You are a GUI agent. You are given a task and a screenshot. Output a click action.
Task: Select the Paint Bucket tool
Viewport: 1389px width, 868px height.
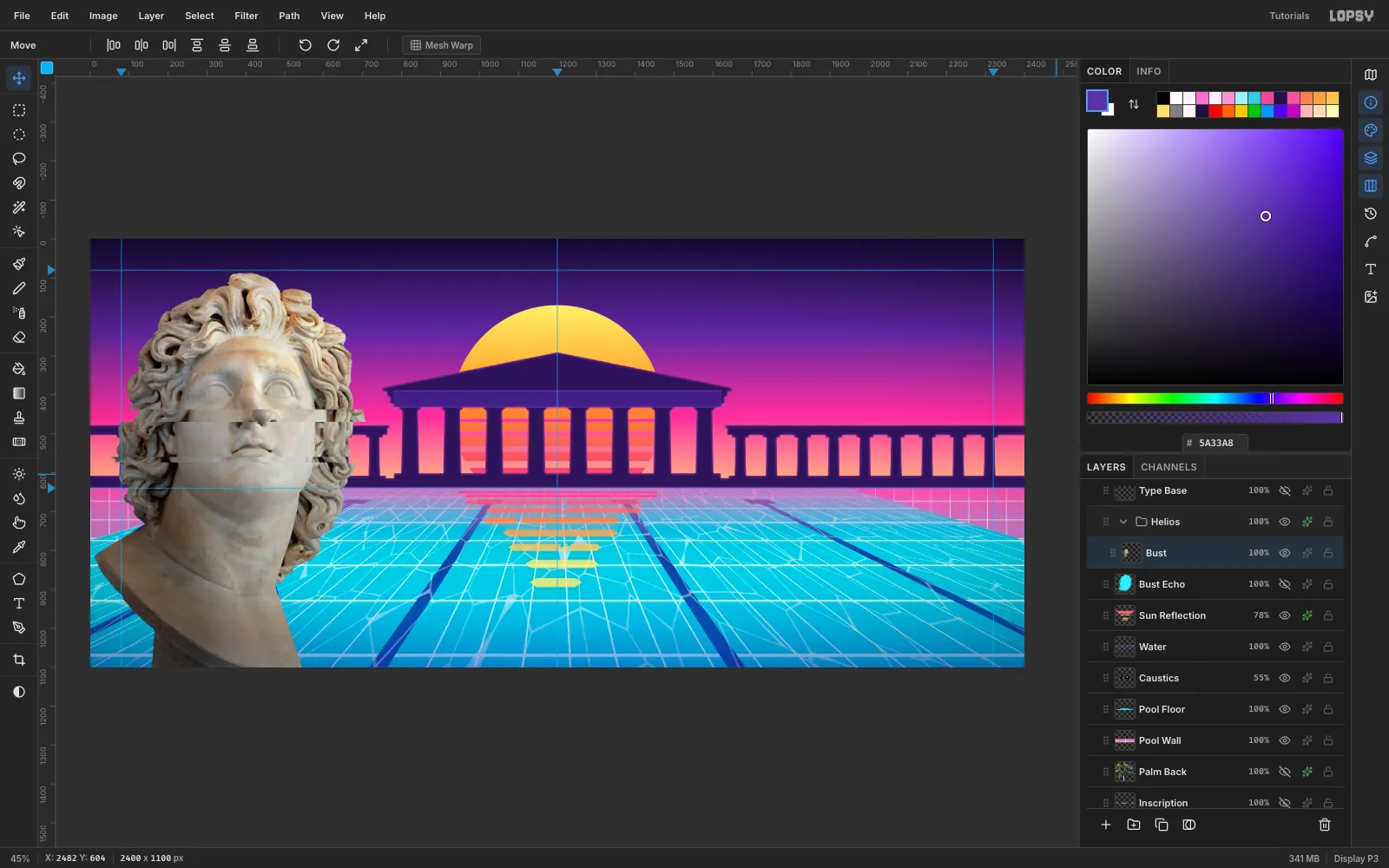click(x=19, y=369)
